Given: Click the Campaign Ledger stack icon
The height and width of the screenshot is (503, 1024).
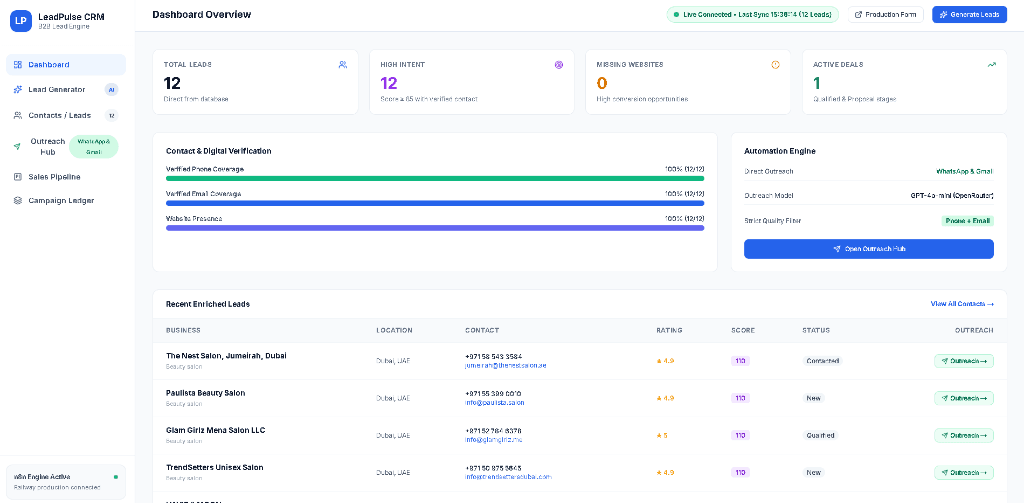Looking at the screenshot, I should (x=18, y=201).
